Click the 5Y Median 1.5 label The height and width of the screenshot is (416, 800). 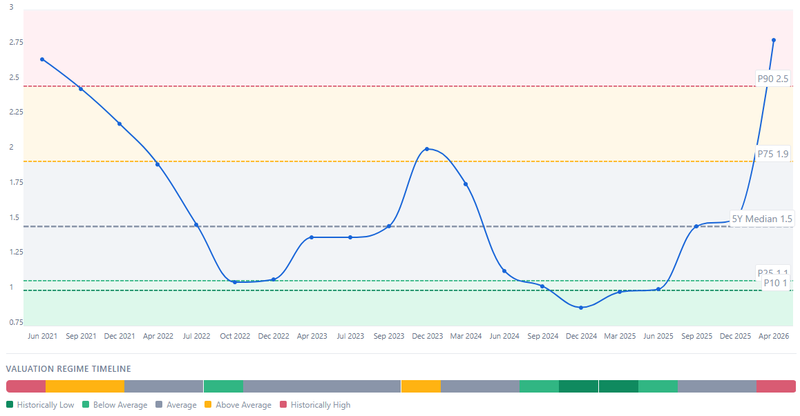(761, 218)
